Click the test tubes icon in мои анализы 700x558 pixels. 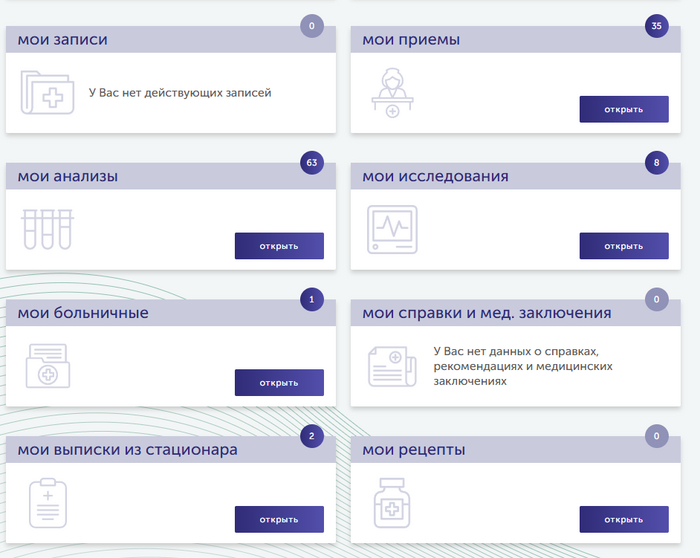pos(47,229)
